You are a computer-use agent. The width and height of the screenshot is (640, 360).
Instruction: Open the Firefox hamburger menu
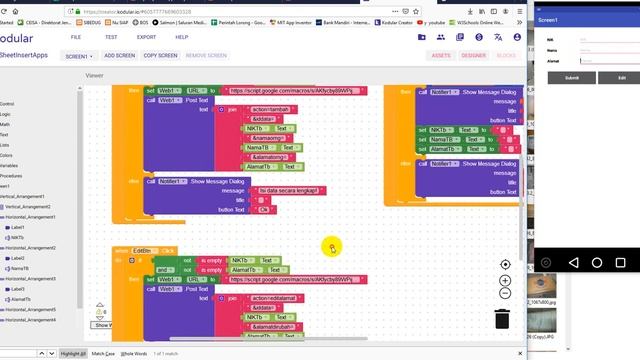coord(520,11)
